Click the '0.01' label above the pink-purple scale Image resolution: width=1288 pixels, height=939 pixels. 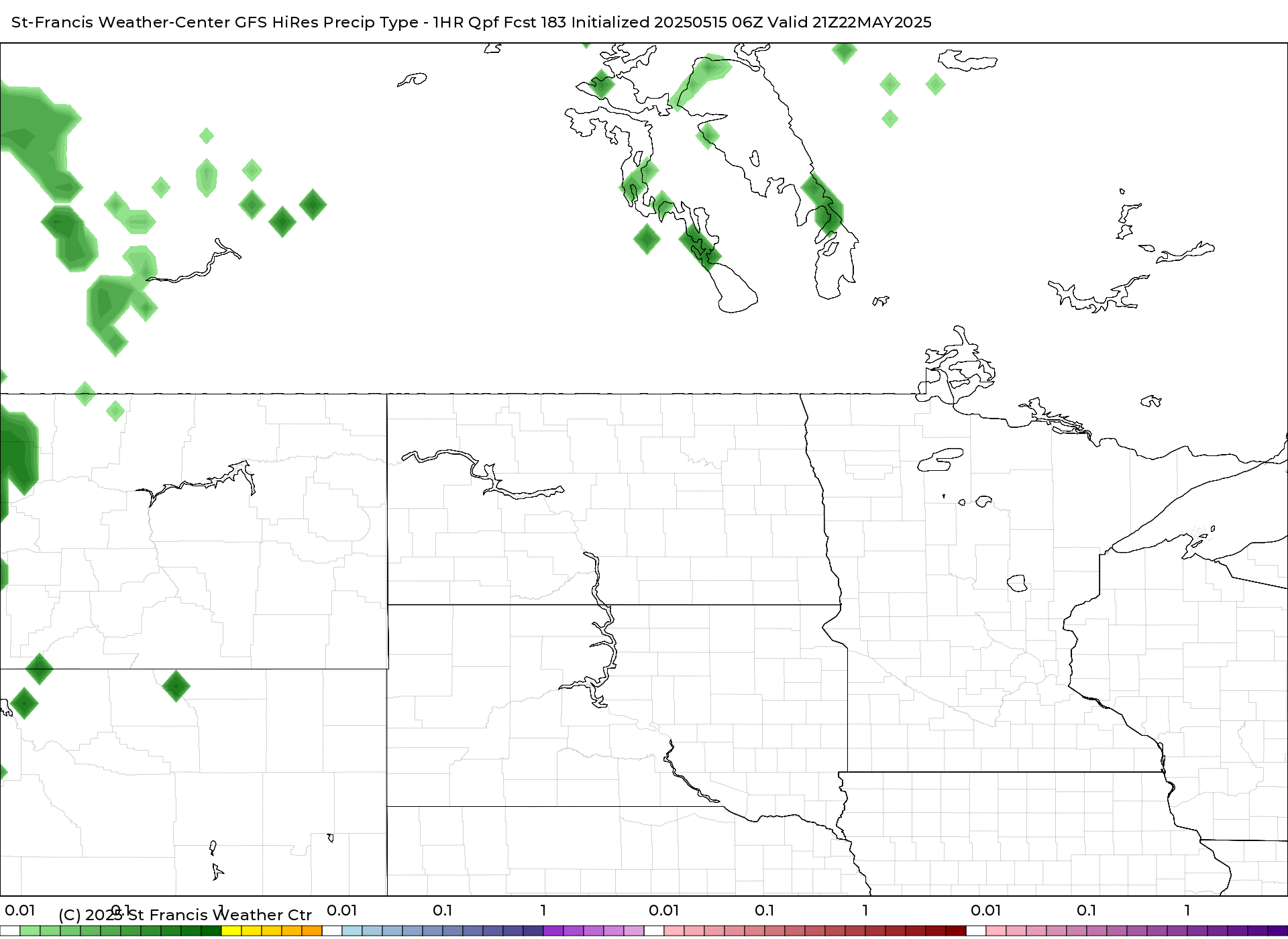(986, 911)
